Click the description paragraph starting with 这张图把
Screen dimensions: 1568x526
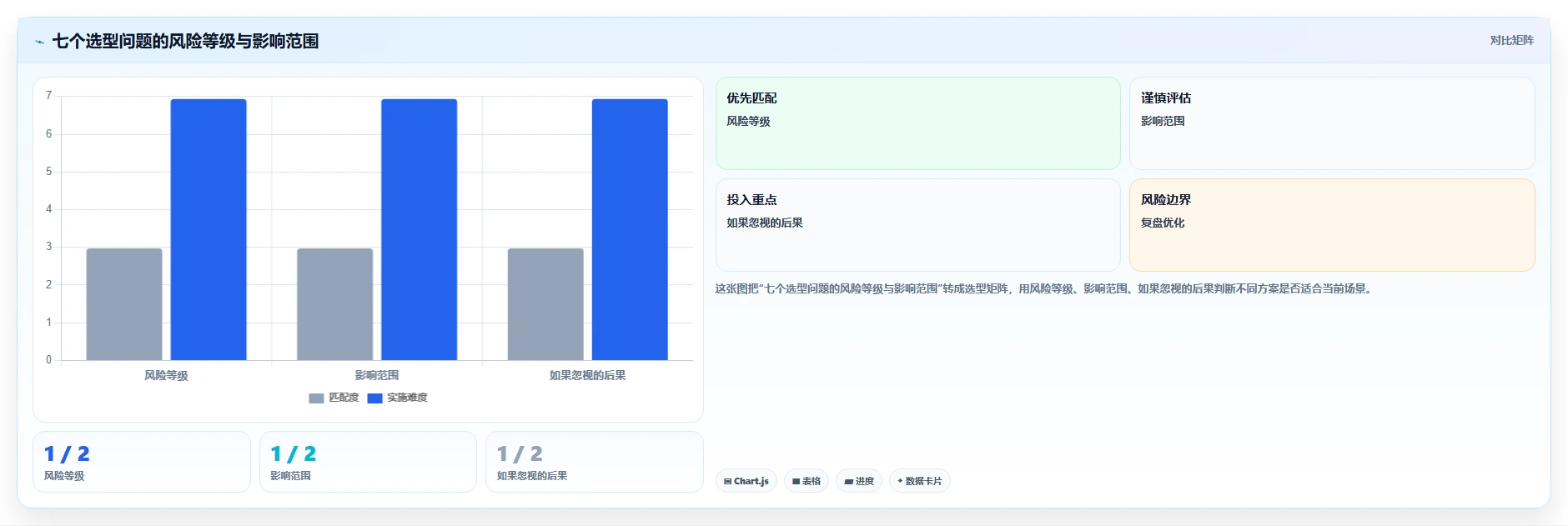tap(1045, 289)
